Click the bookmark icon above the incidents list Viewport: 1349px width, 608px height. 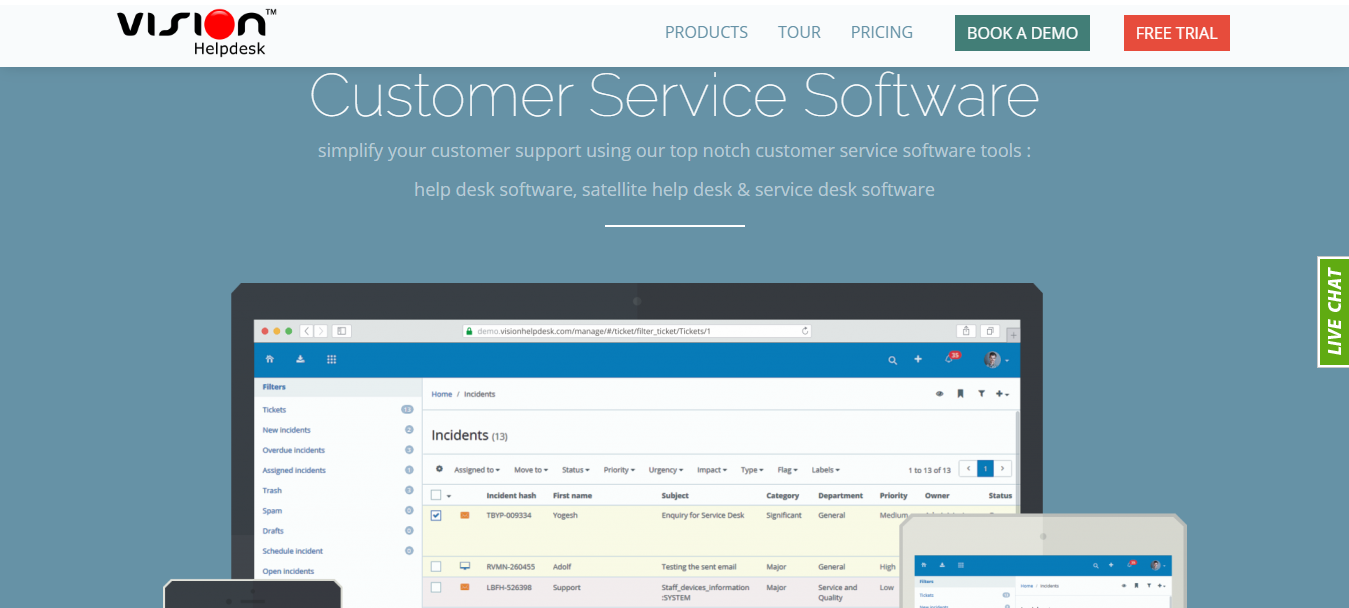coord(960,394)
